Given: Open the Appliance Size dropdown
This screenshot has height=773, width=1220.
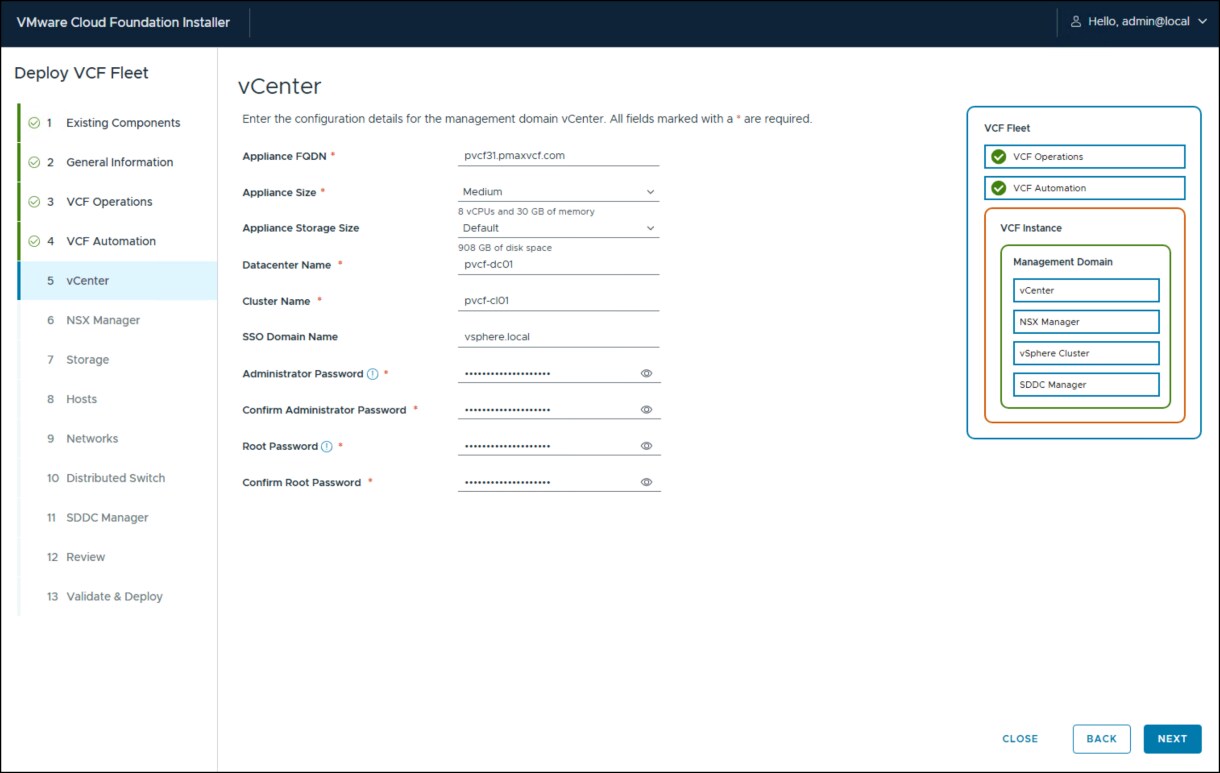Looking at the screenshot, I should click(x=559, y=192).
